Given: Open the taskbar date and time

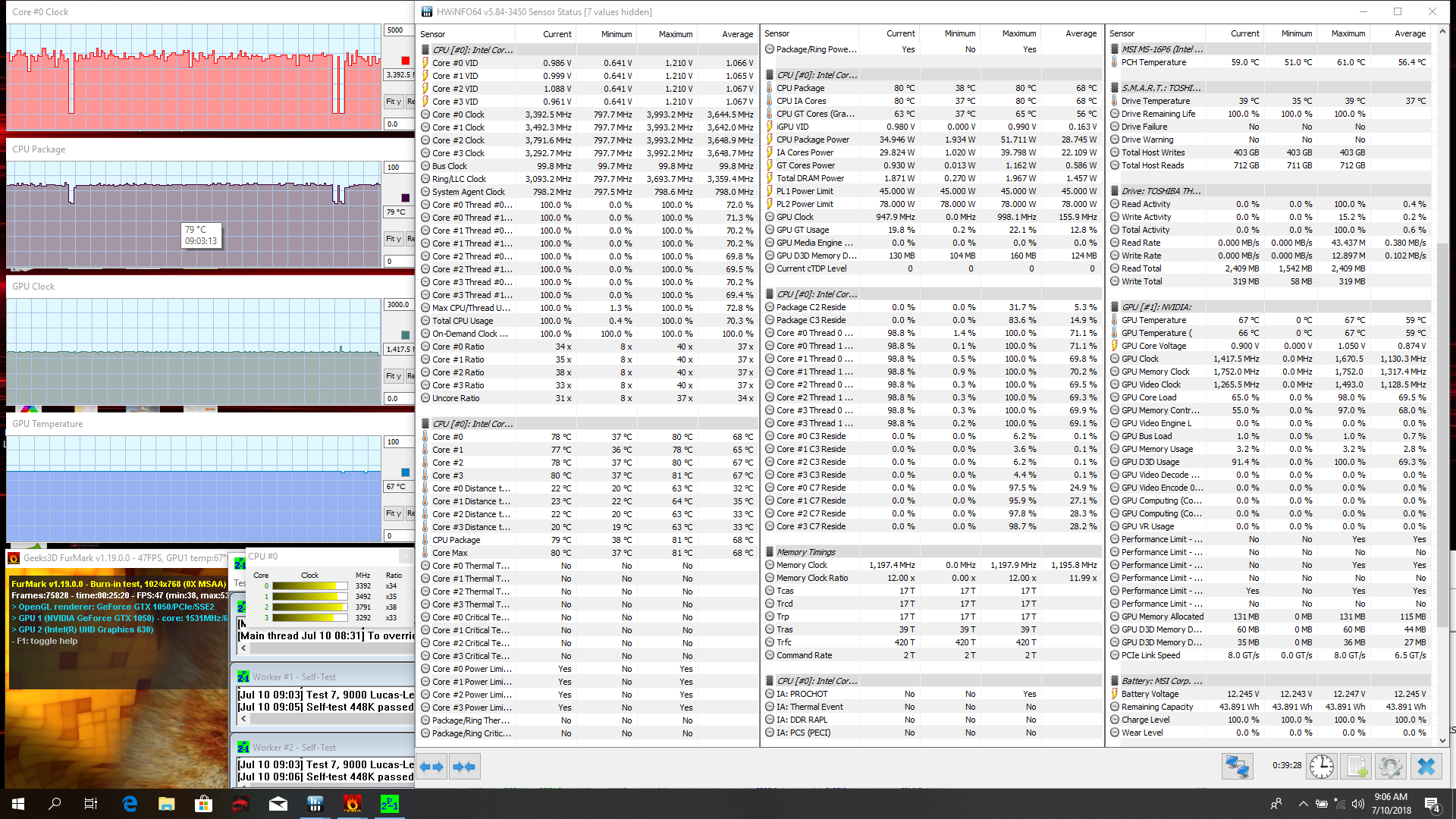Looking at the screenshot, I should tap(1391, 804).
